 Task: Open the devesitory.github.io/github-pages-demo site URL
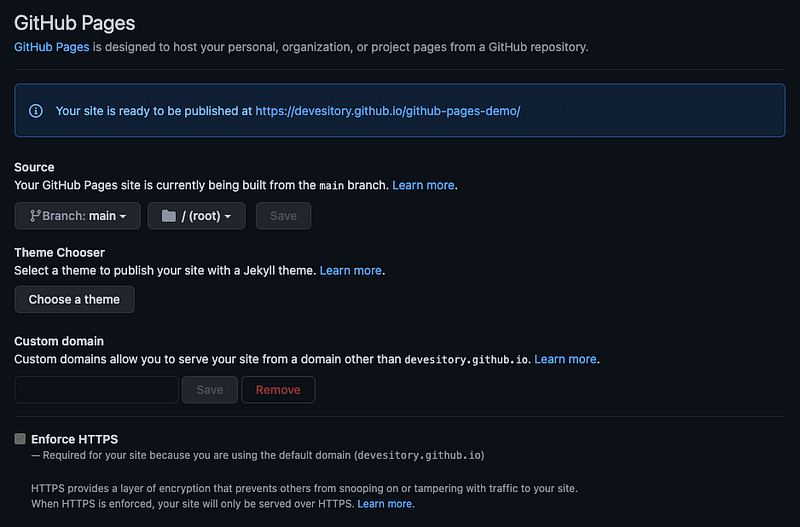pyautogui.click(x=388, y=111)
